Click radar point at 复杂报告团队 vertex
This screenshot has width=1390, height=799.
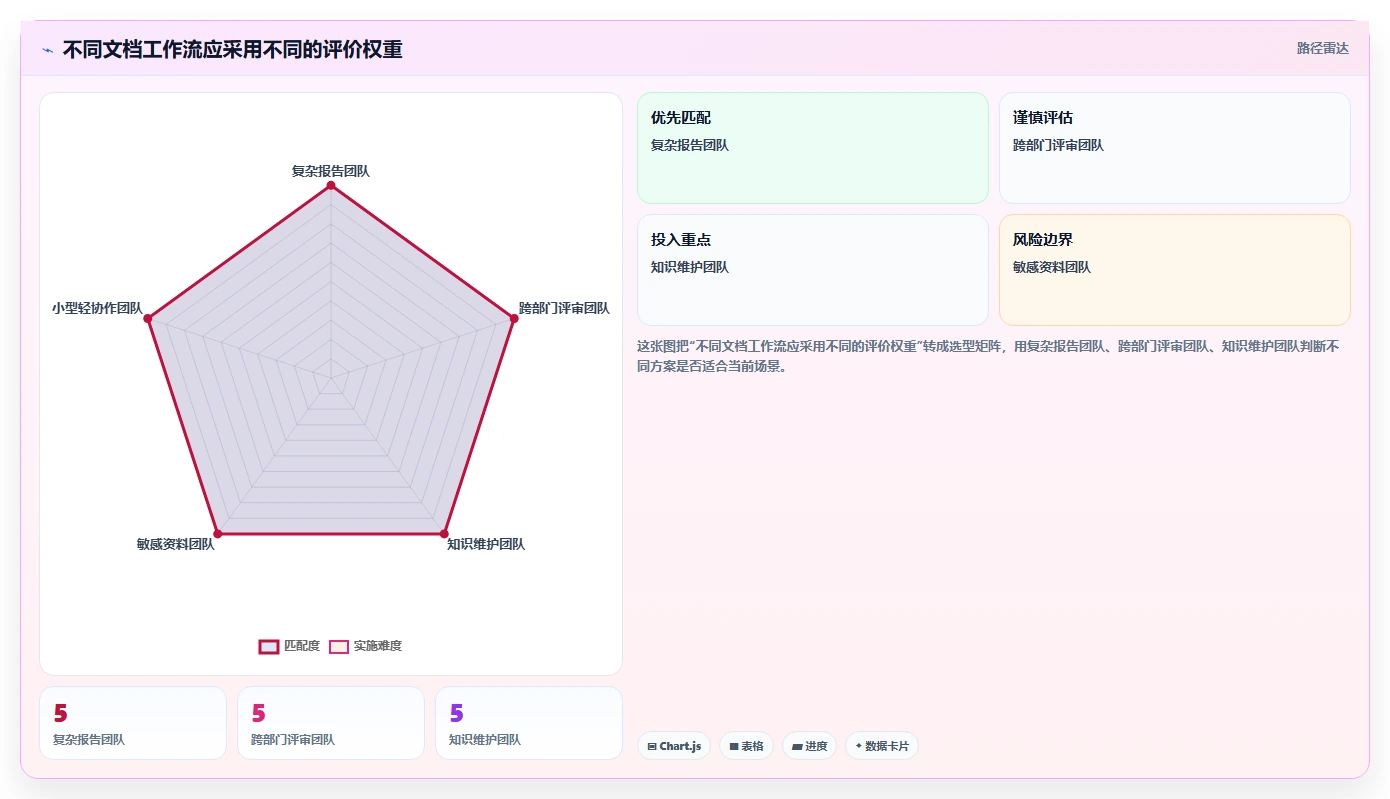coord(331,185)
